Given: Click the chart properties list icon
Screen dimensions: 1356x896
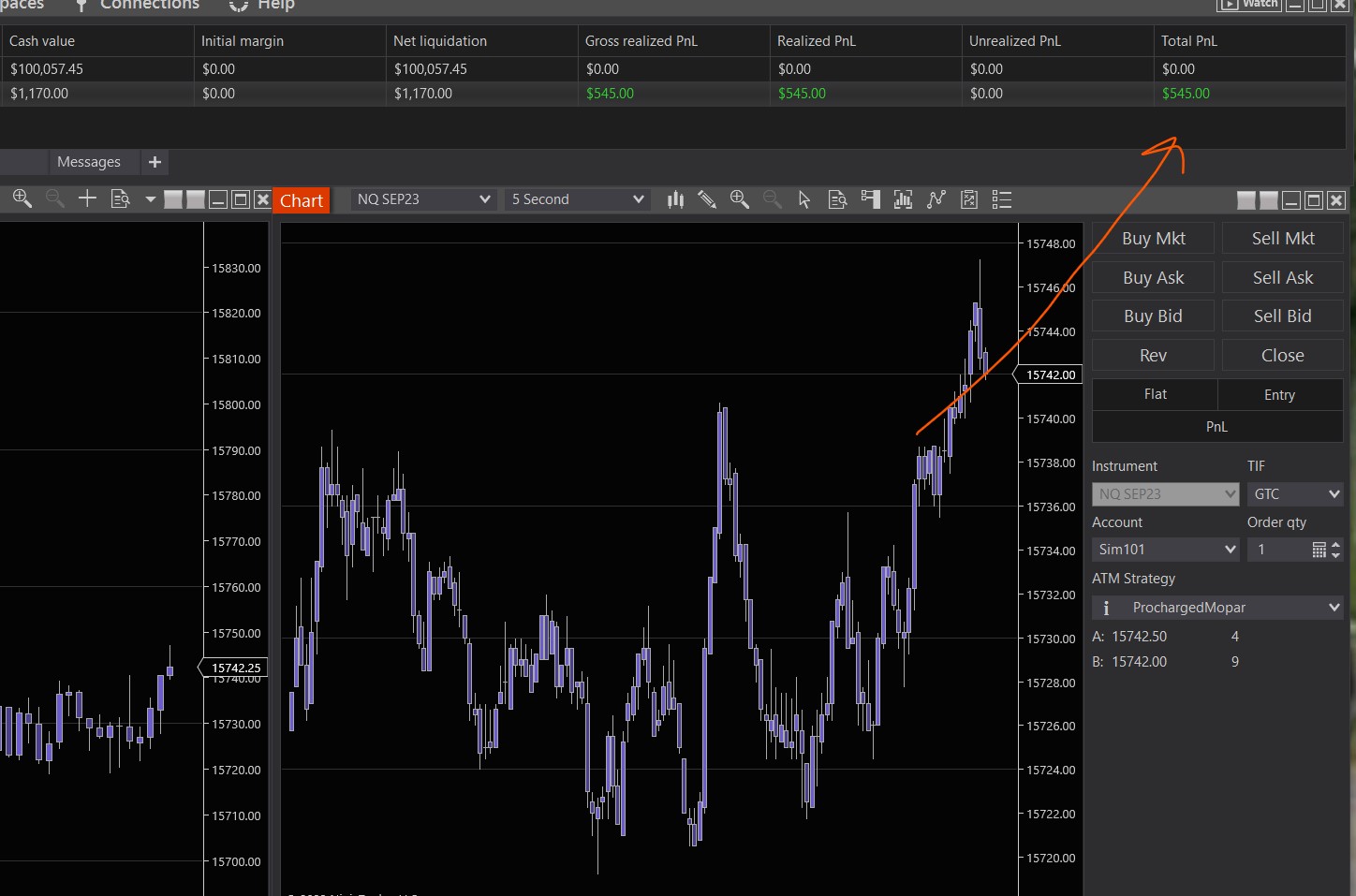Looking at the screenshot, I should point(1002,199).
